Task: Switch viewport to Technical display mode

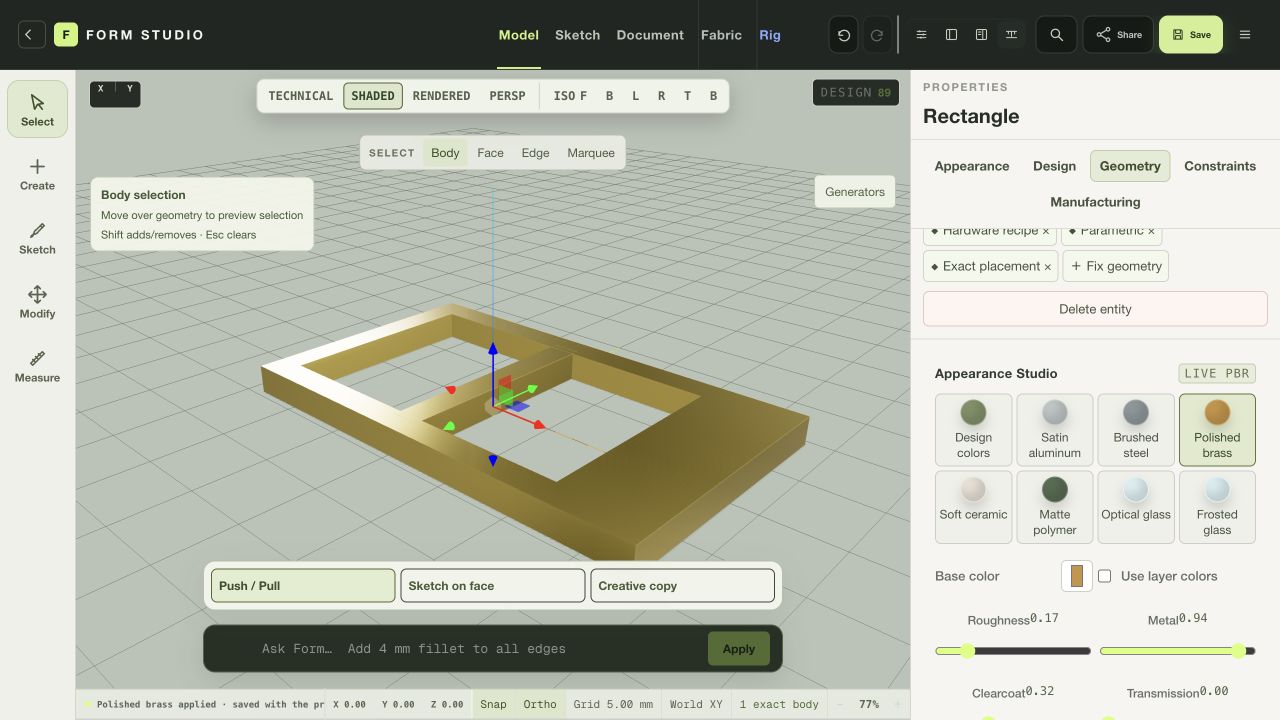Action: pyautogui.click(x=301, y=96)
